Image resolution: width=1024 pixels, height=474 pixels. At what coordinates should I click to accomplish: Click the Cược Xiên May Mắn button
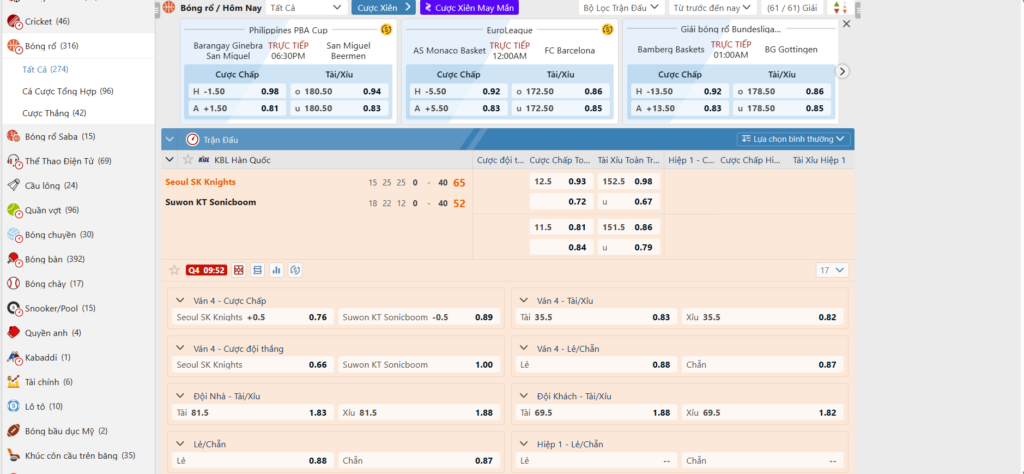click(469, 8)
